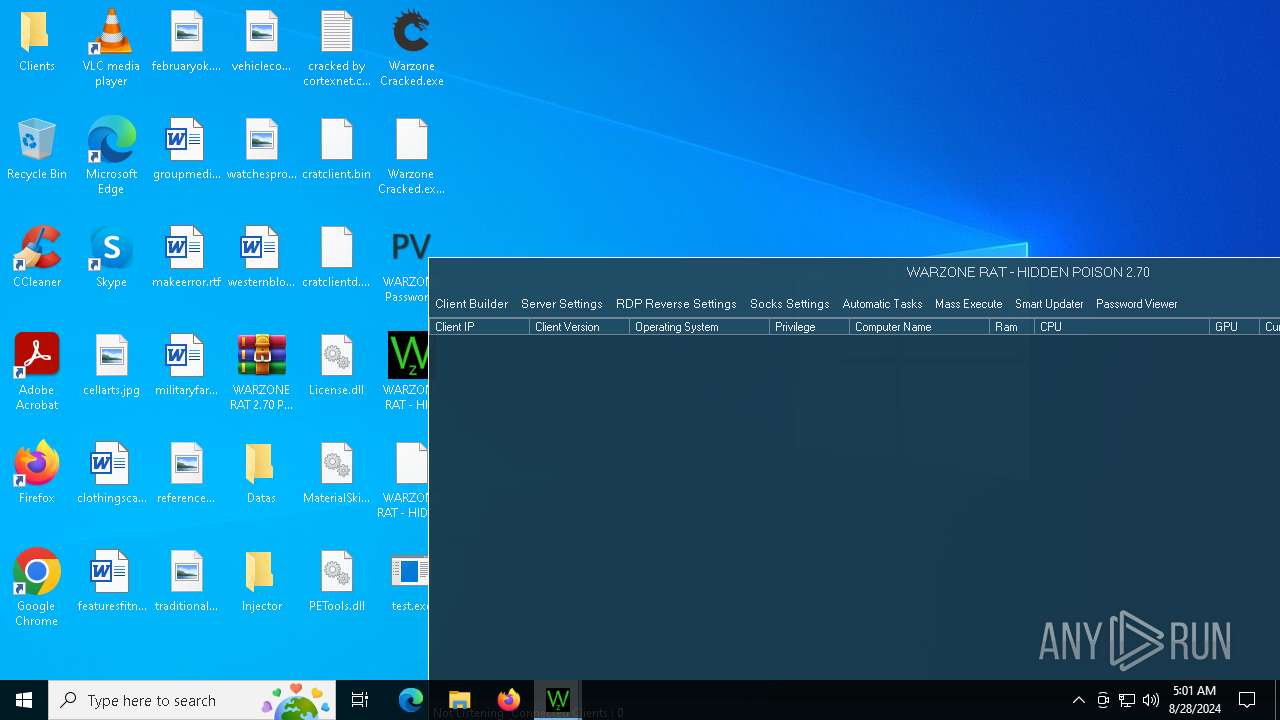Select the watchespro image file
Image resolution: width=1280 pixels, height=720 pixels.
[261, 150]
